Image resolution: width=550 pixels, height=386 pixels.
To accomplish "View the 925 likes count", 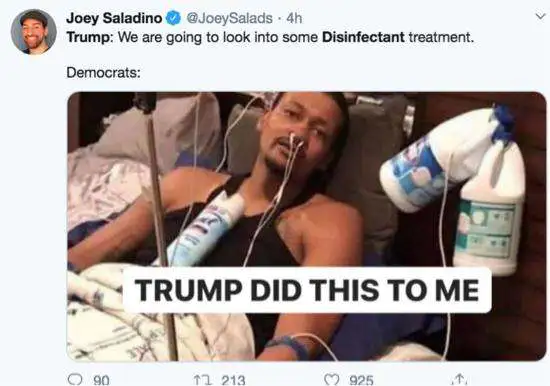I will click(361, 381).
